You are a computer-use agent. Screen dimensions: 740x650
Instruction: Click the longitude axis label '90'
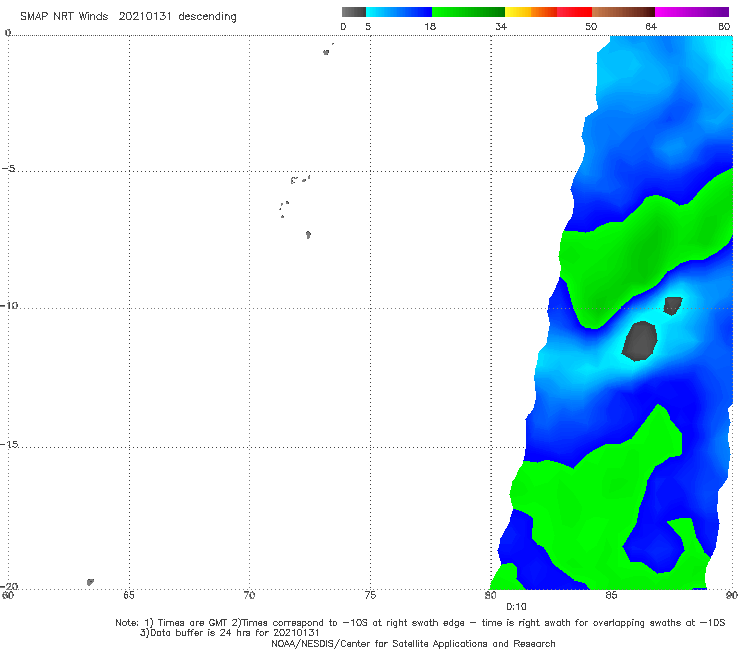[x=732, y=595]
